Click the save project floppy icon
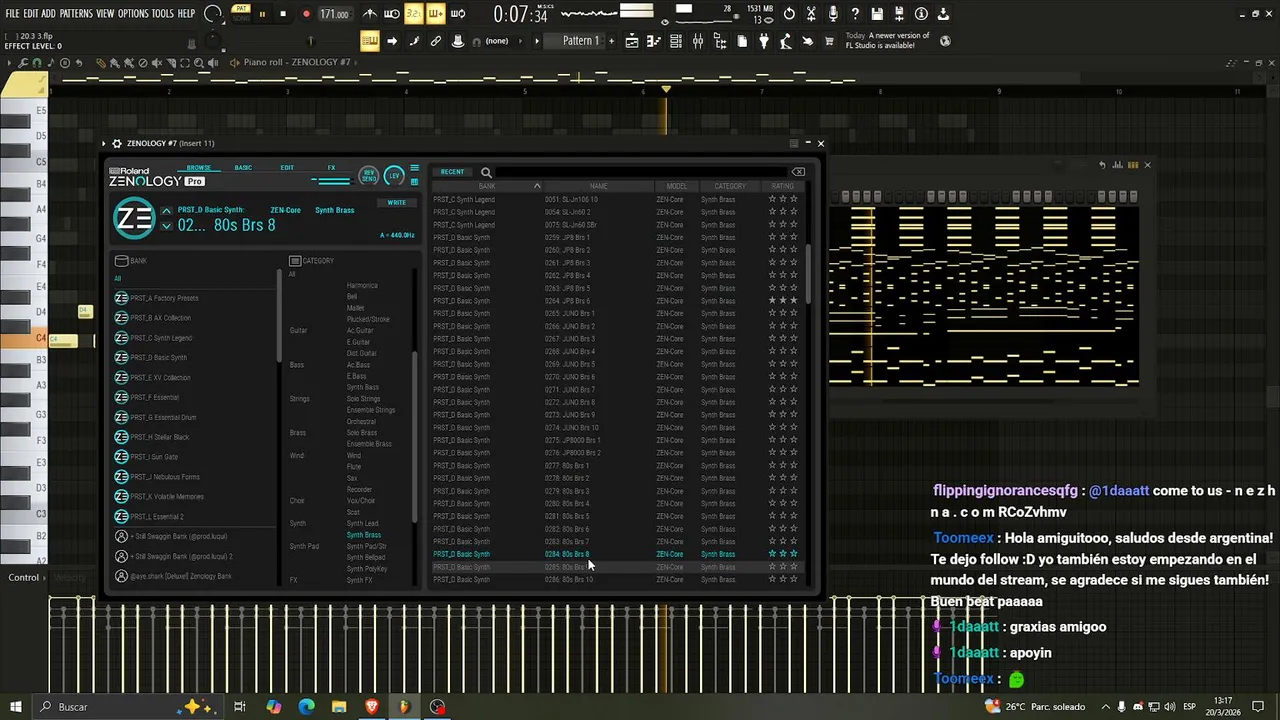The width and height of the screenshot is (1280, 720). 877,14
